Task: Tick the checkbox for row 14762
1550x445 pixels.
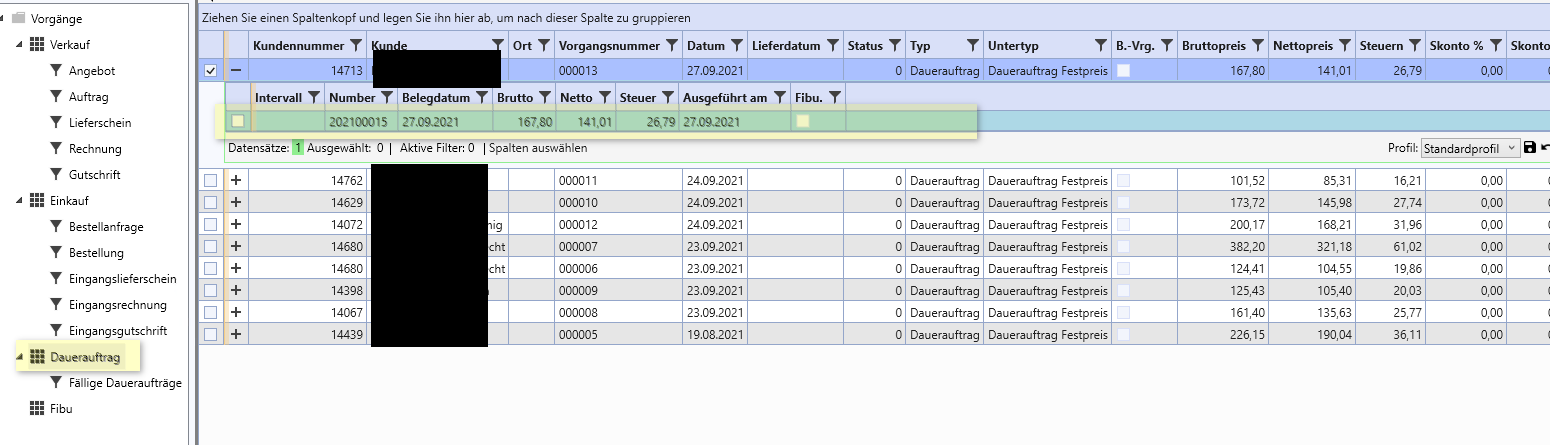Action: (210, 181)
